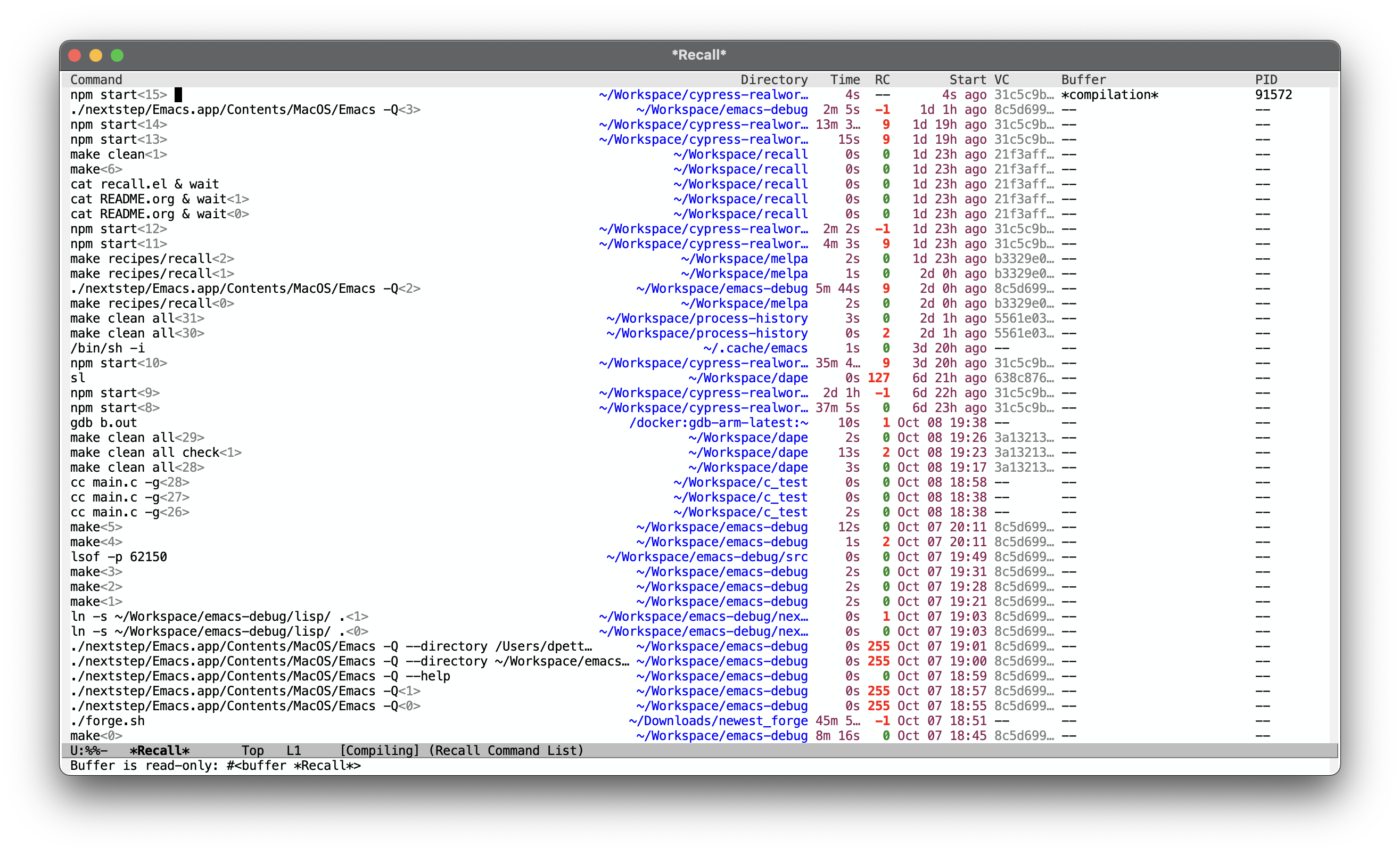Click the yellow minimize window button
Screen dimensions: 1400x854
[x=96, y=55]
